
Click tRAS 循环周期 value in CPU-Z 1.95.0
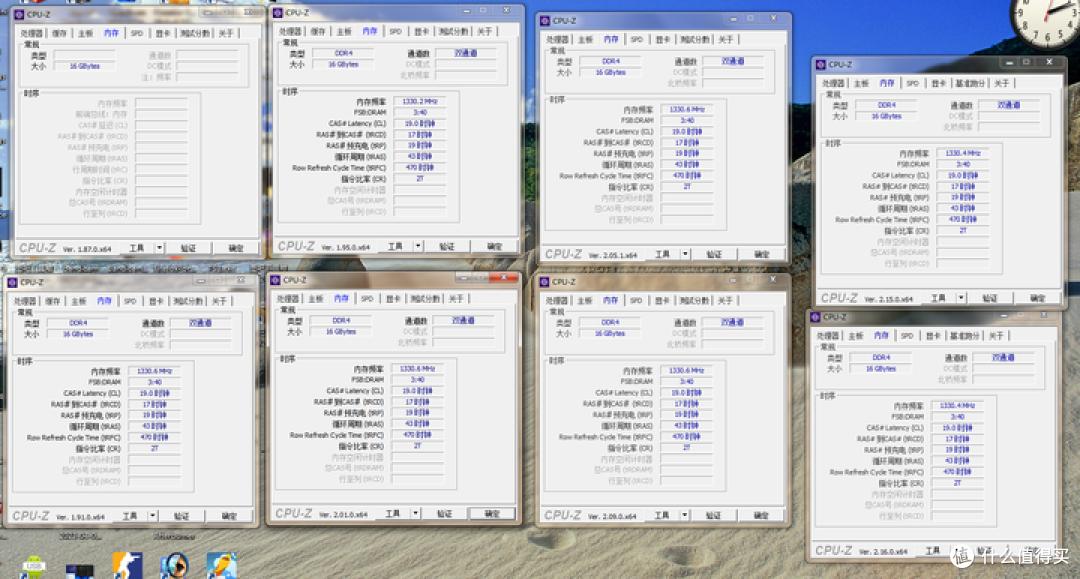click(419, 156)
